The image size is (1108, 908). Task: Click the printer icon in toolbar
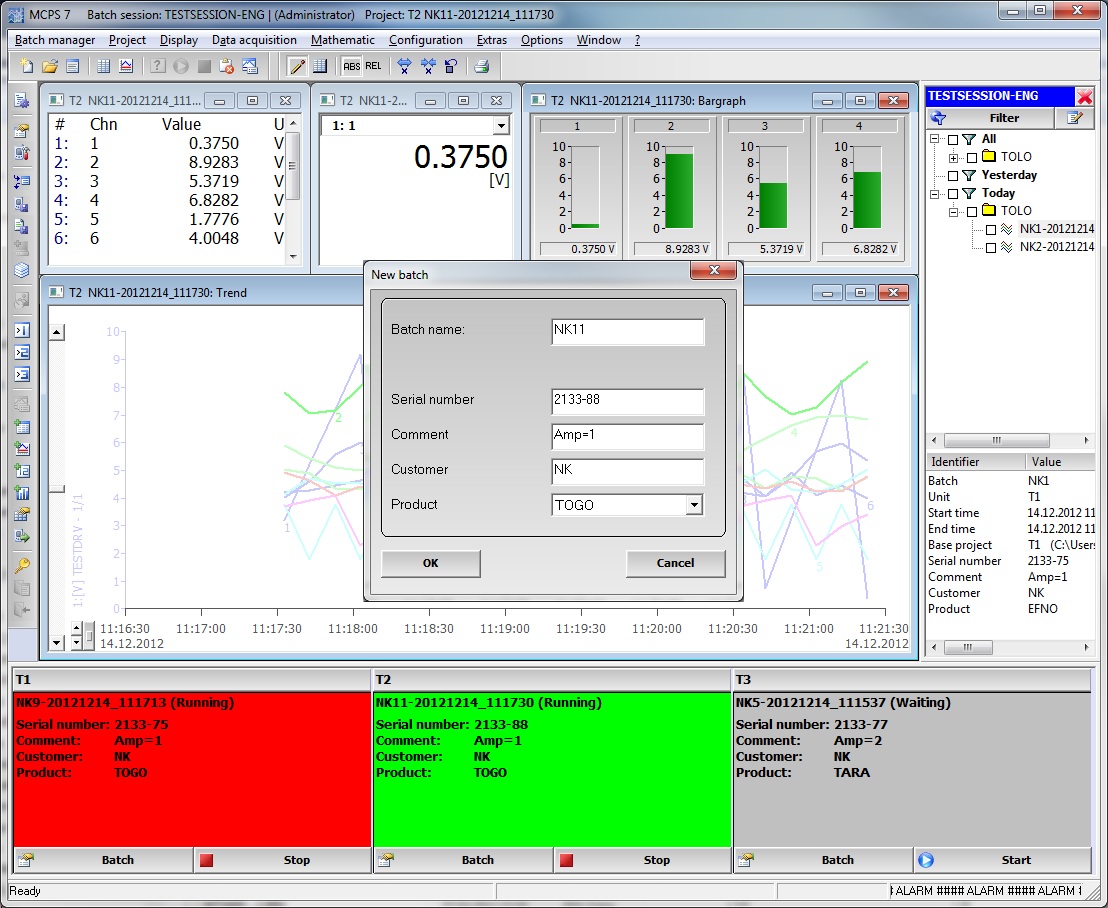(x=481, y=67)
